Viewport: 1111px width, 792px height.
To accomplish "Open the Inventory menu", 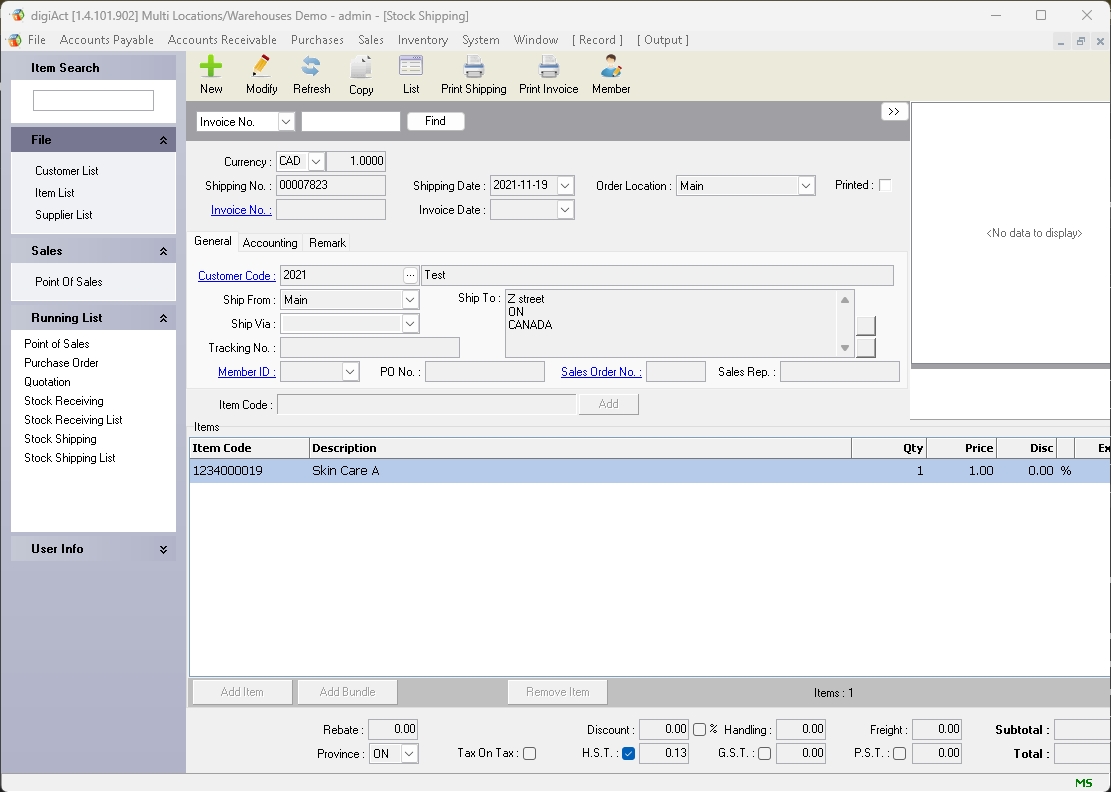I will tap(422, 40).
